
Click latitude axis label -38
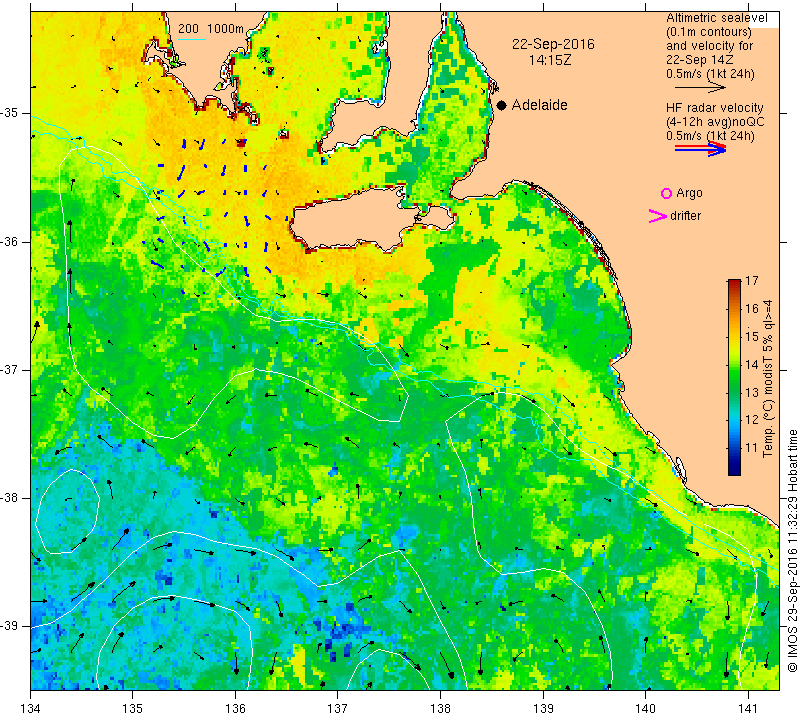10,498
